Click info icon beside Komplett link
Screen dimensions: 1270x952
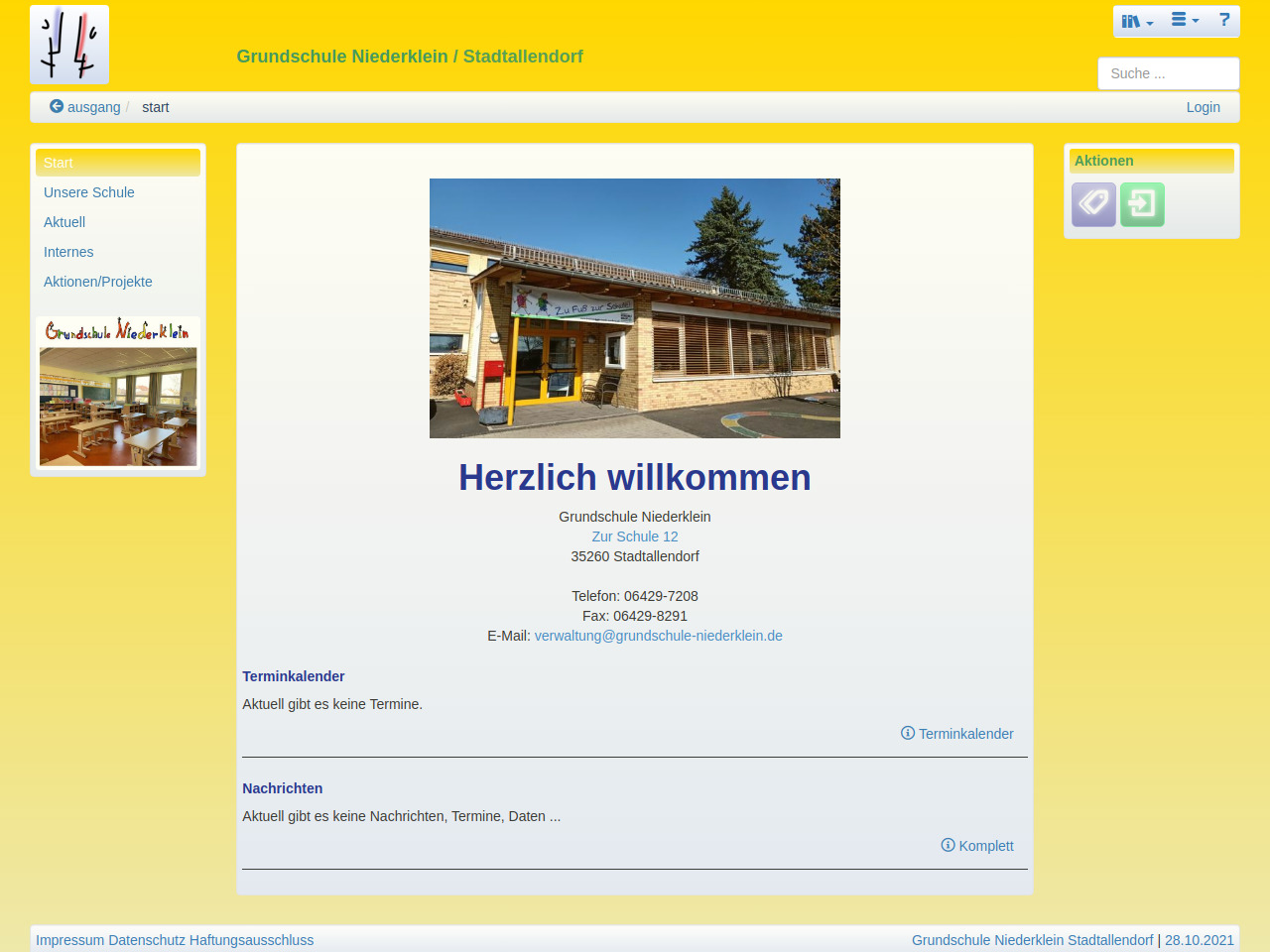[x=948, y=845]
